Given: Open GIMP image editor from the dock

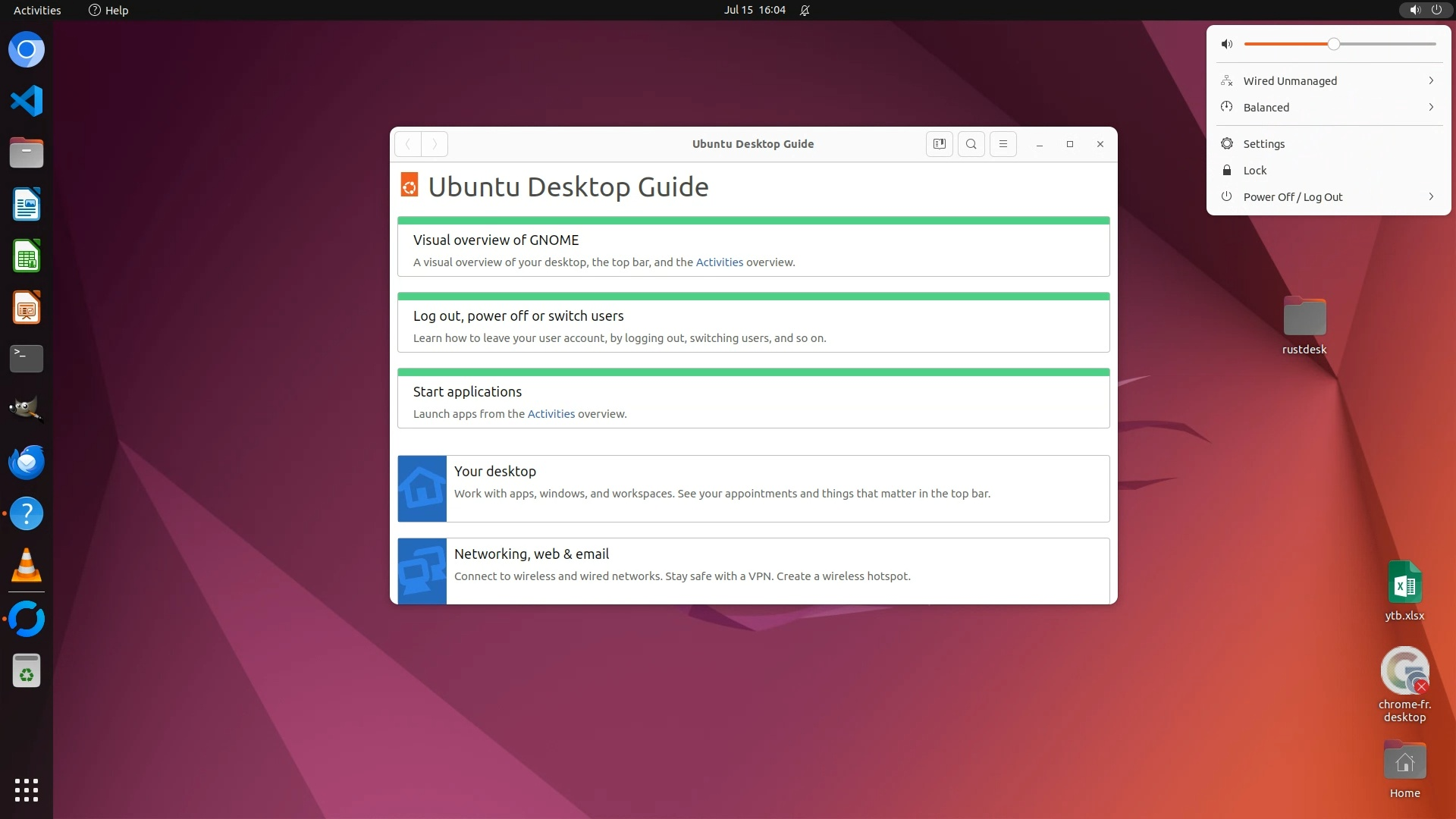Looking at the screenshot, I should click(x=27, y=409).
